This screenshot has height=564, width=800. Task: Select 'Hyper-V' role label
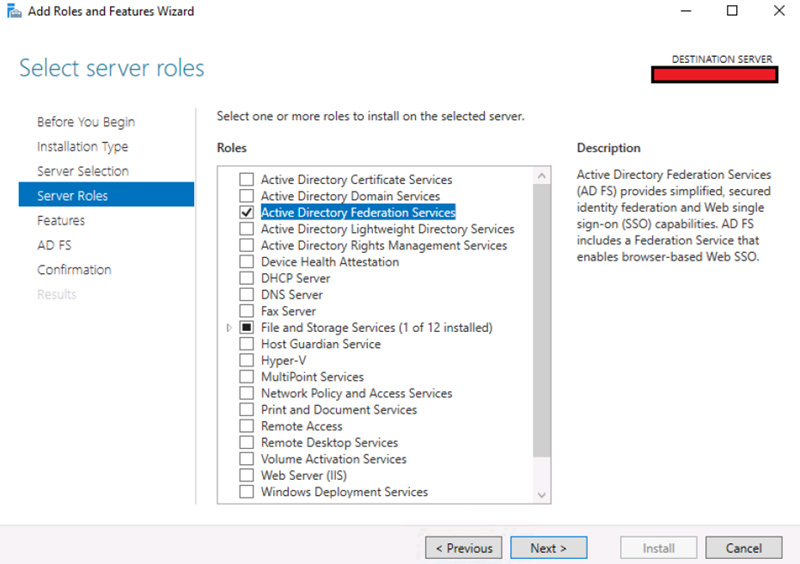284,360
